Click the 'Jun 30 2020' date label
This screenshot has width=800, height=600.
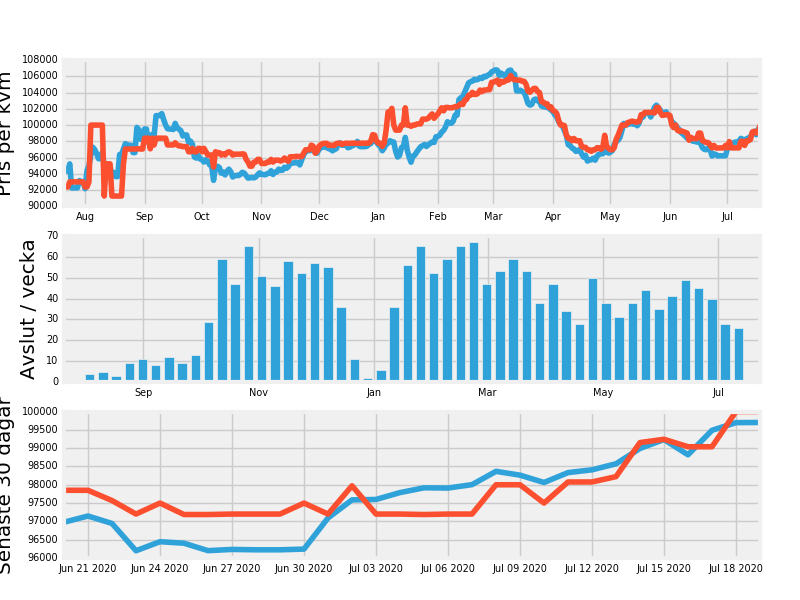[304, 568]
